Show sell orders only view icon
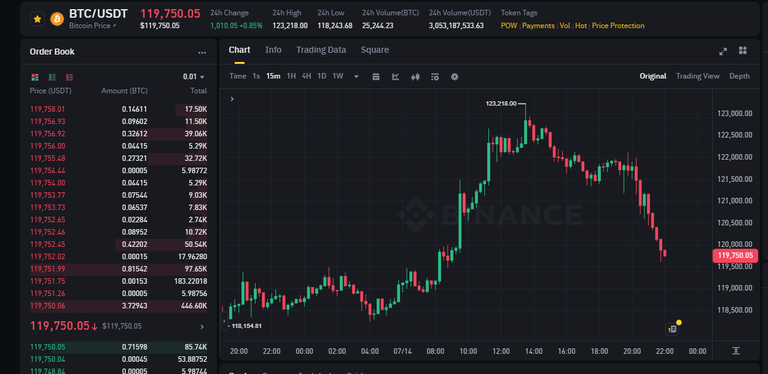 click(69, 77)
